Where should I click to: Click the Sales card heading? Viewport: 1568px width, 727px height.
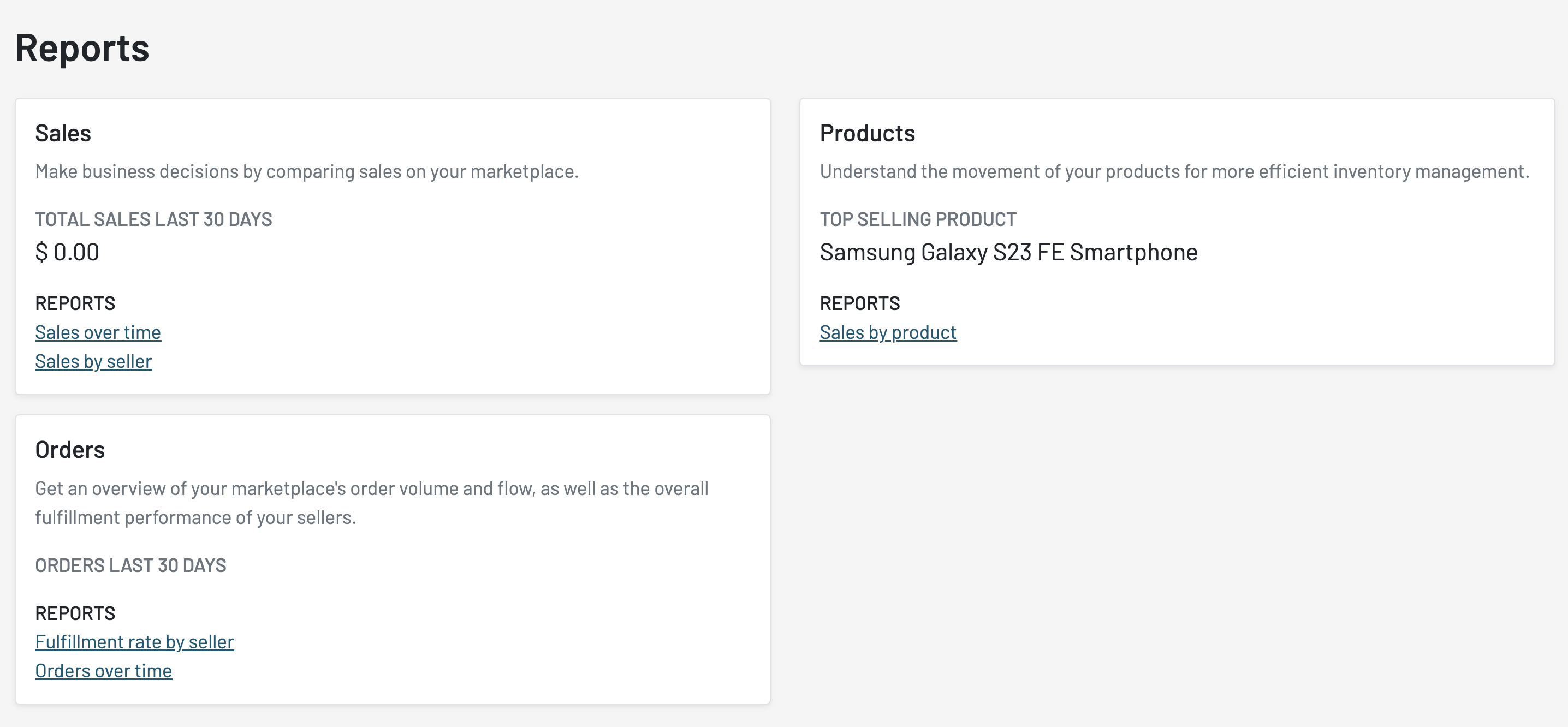click(x=63, y=133)
